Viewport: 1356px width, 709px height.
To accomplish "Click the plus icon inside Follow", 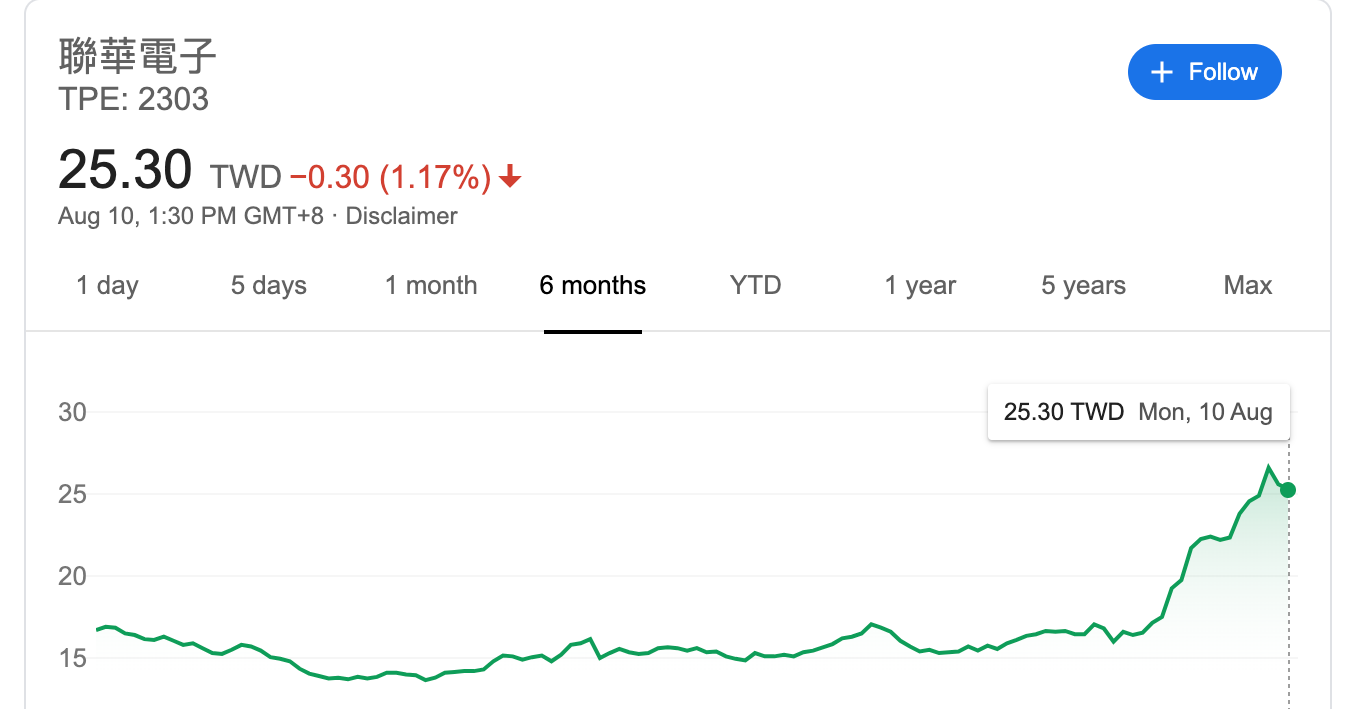I will [1161, 72].
